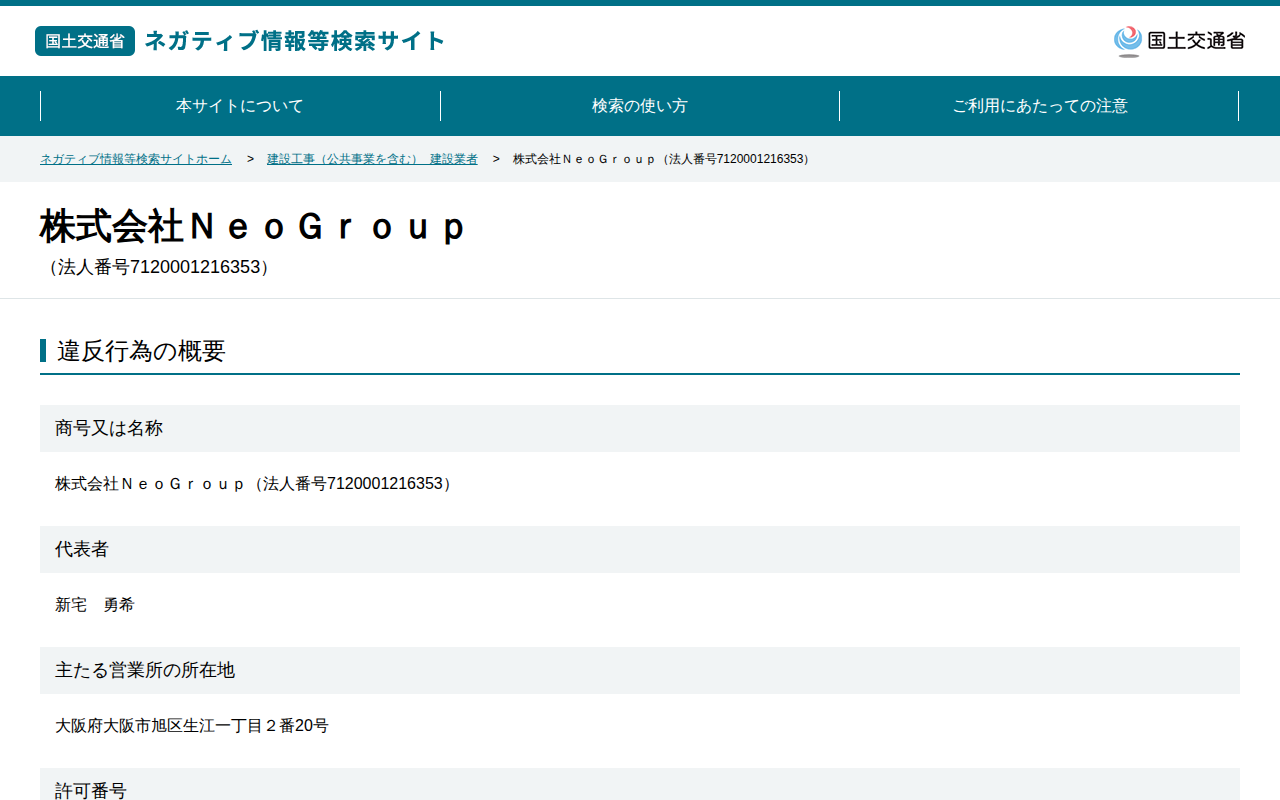Click the address 大阪府大阪市旭区生江一丁目２番20号
Viewport: 1280px width, 800px height.
coord(192,726)
